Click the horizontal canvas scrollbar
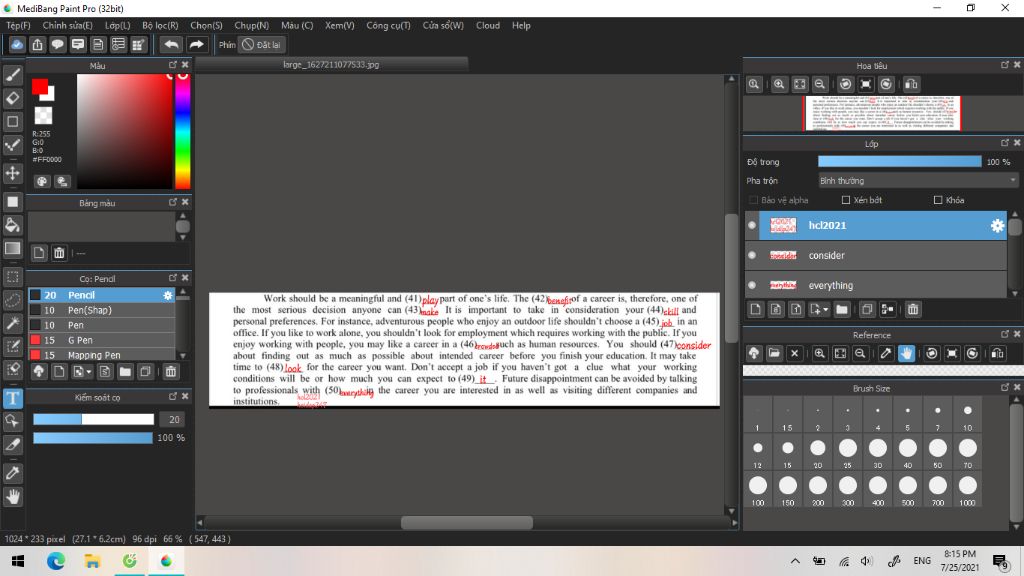The width and height of the screenshot is (1024, 576). tap(467, 522)
